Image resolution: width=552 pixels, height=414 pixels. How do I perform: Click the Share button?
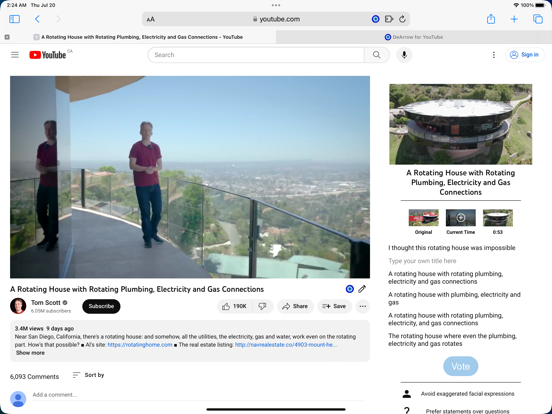tap(295, 306)
